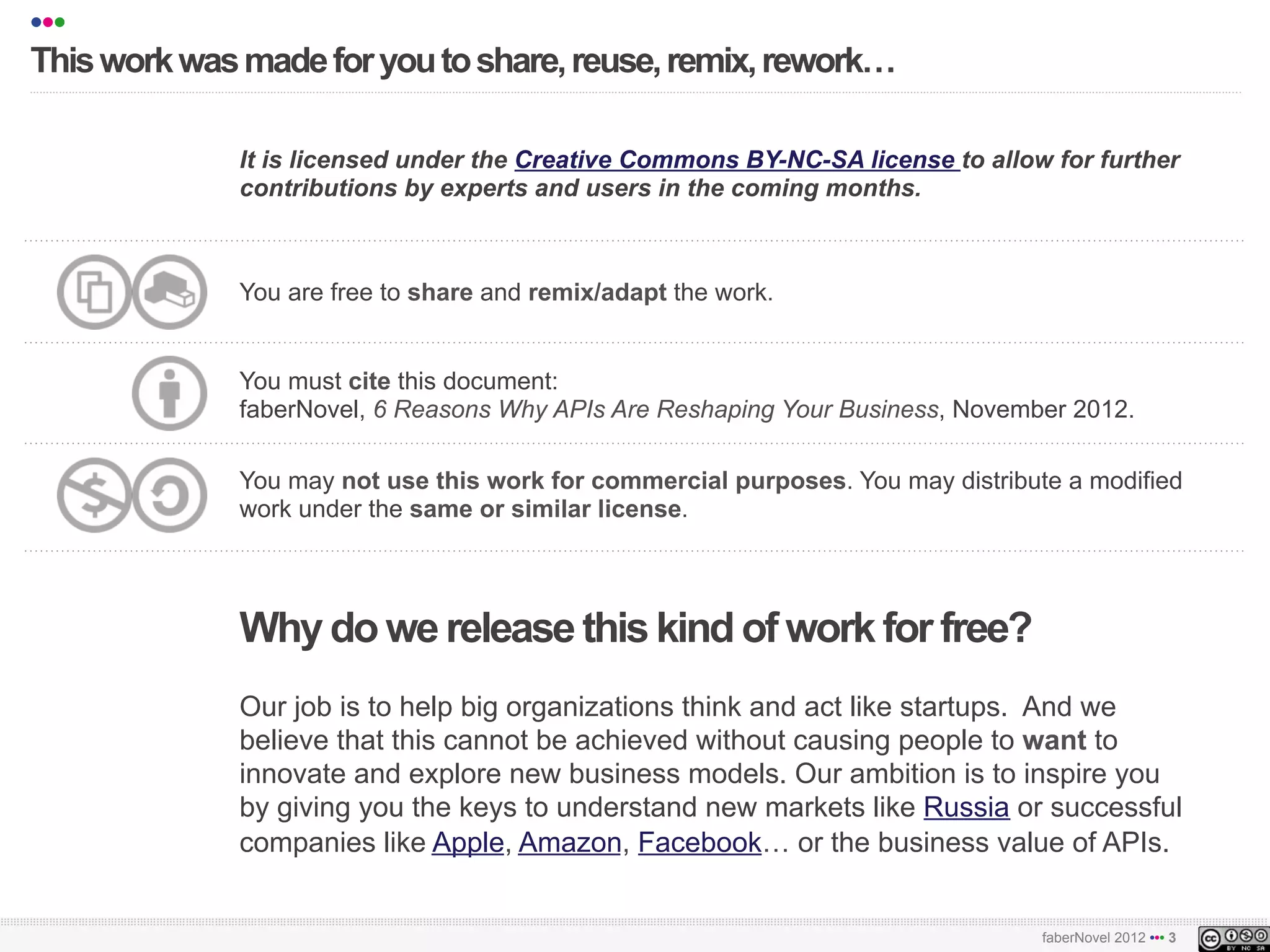Click the green dot in top-left logo
The width and height of the screenshot is (1270, 952).
(x=60, y=22)
